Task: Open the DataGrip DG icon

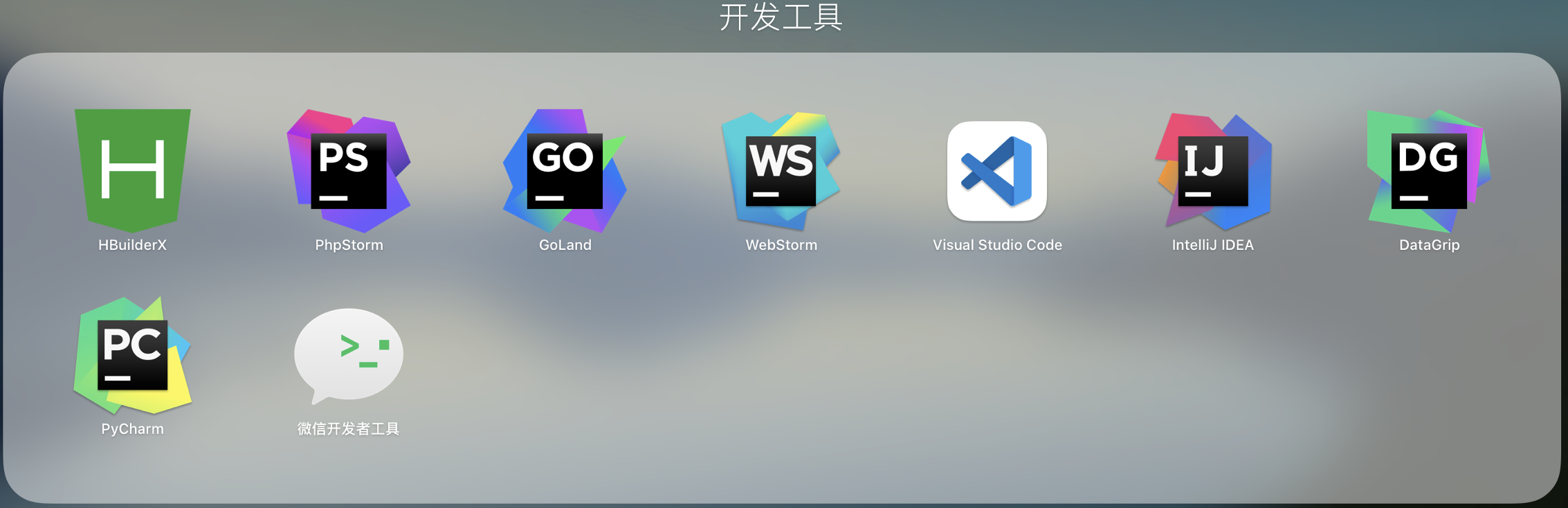Action: [x=1429, y=170]
